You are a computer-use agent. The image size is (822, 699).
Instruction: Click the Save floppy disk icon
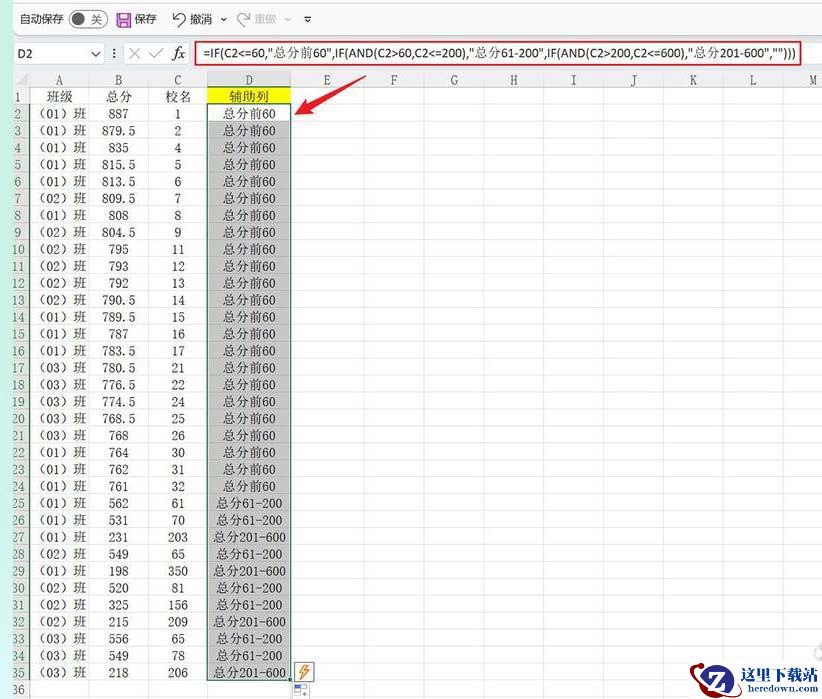(123, 20)
